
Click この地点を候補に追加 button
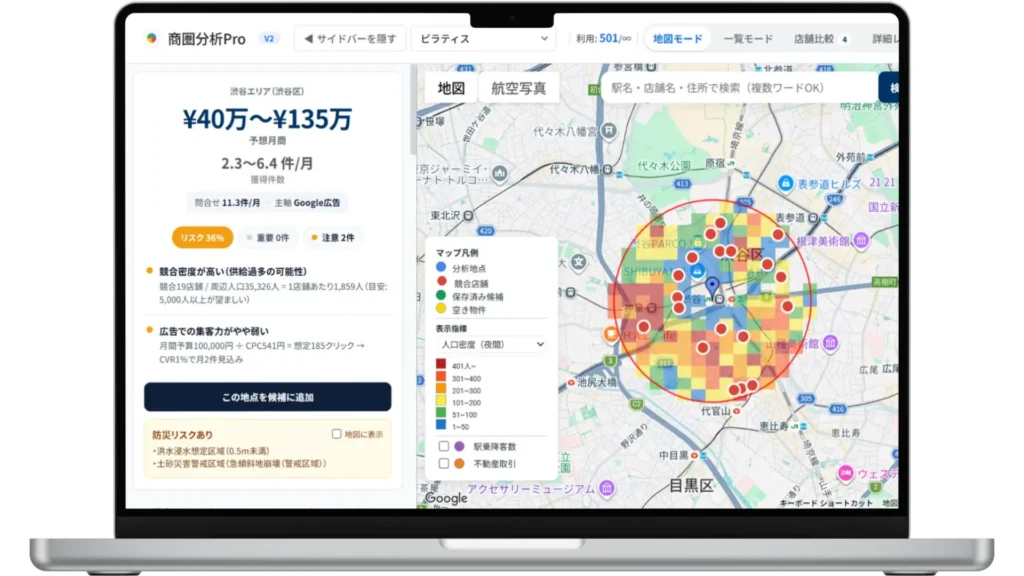pyautogui.click(x=268, y=396)
